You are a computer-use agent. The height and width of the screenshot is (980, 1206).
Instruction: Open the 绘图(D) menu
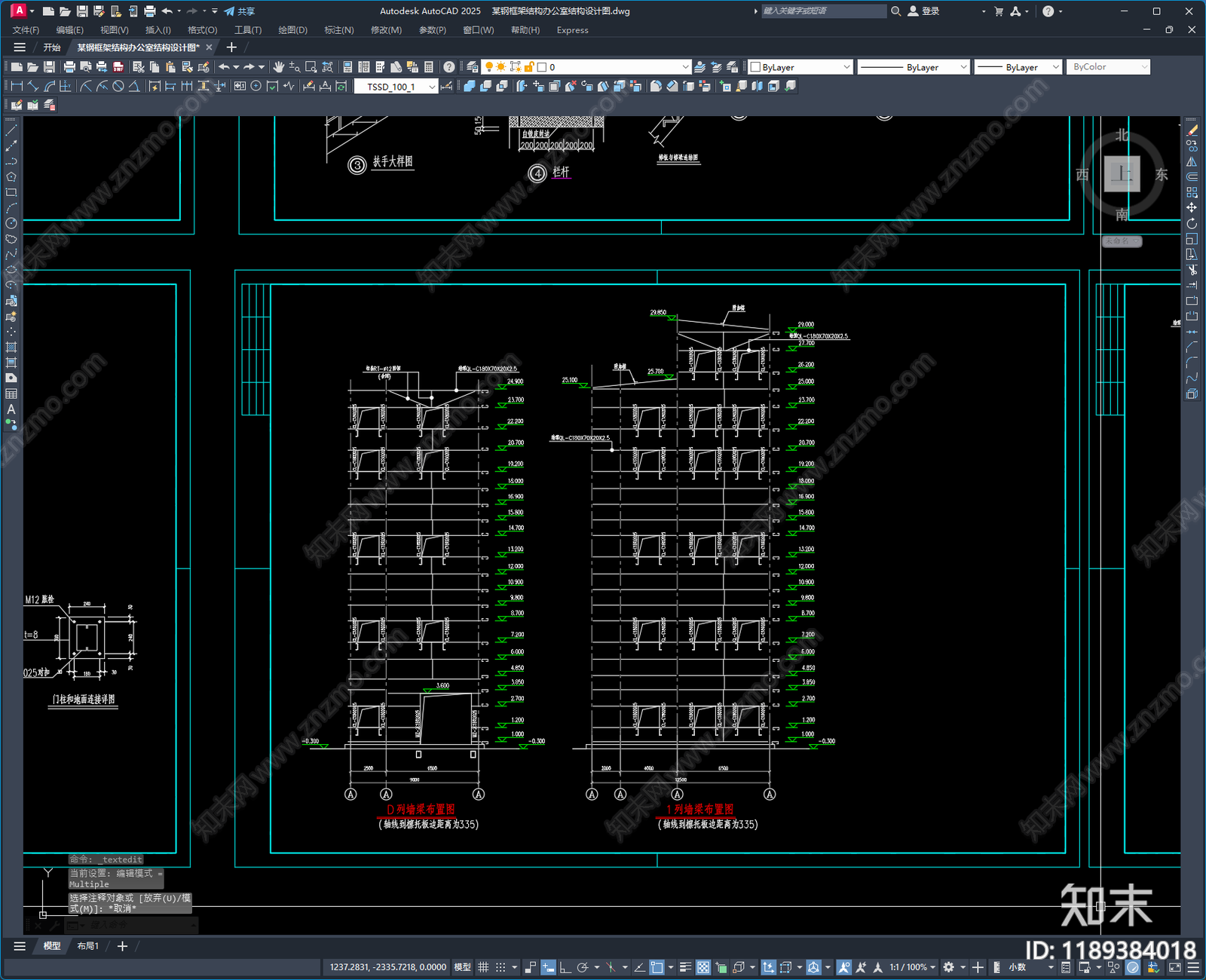coord(292,30)
